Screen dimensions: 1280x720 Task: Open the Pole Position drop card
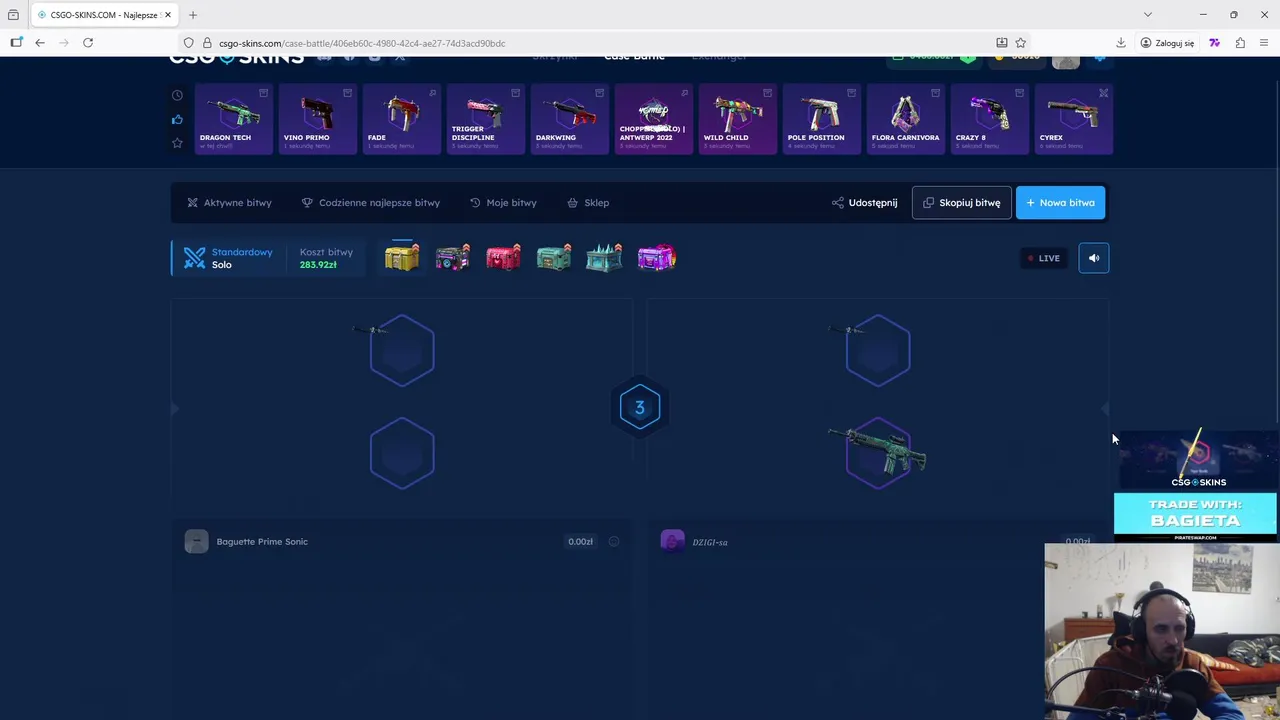pyautogui.click(x=822, y=119)
